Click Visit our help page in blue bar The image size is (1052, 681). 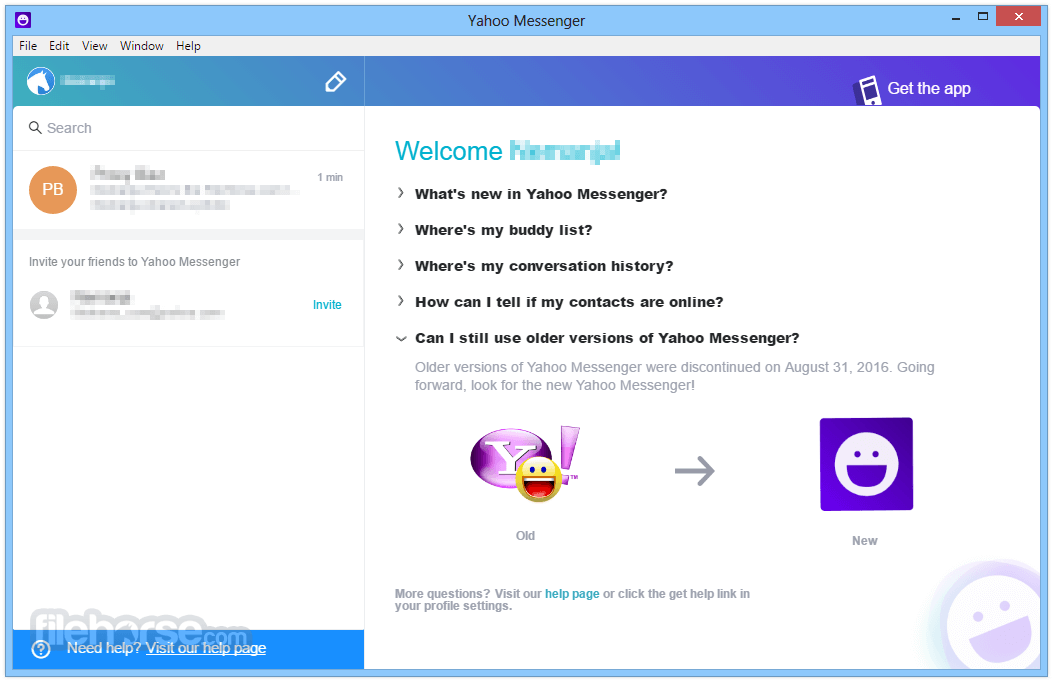point(205,648)
